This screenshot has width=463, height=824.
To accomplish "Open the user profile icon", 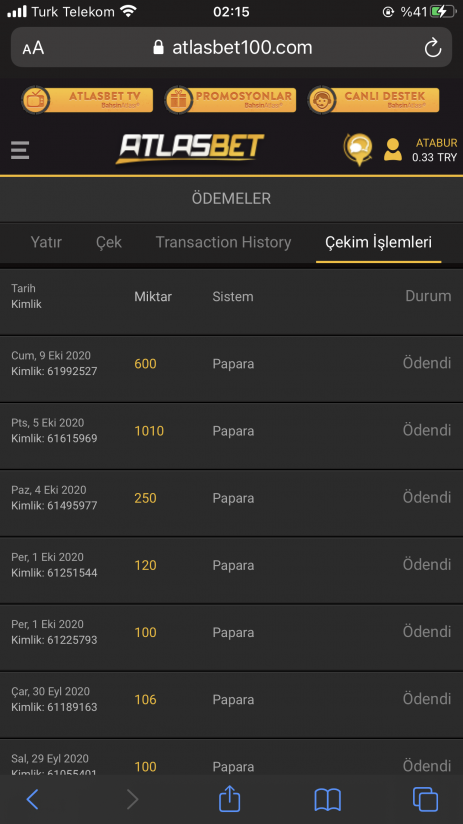I will (393, 150).
